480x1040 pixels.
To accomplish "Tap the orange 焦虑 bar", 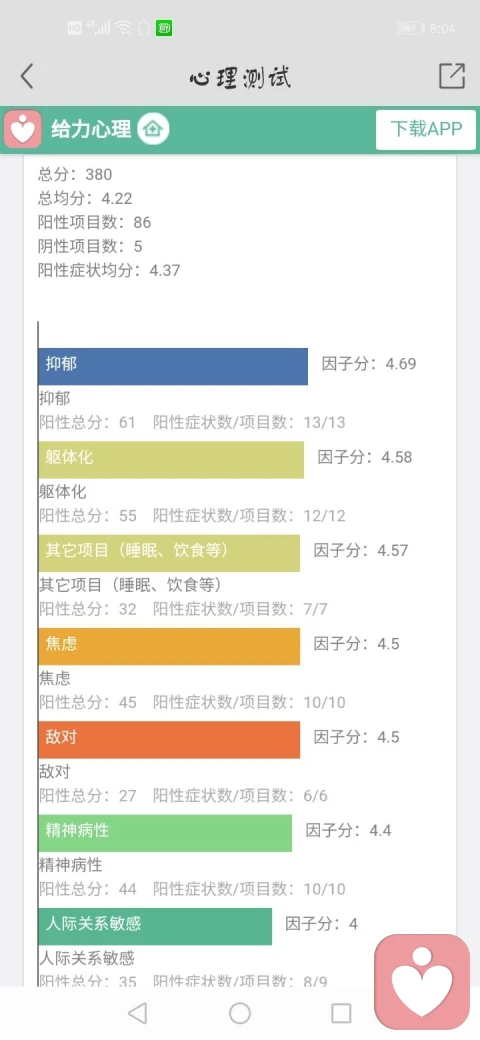I will pyautogui.click(x=169, y=647).
